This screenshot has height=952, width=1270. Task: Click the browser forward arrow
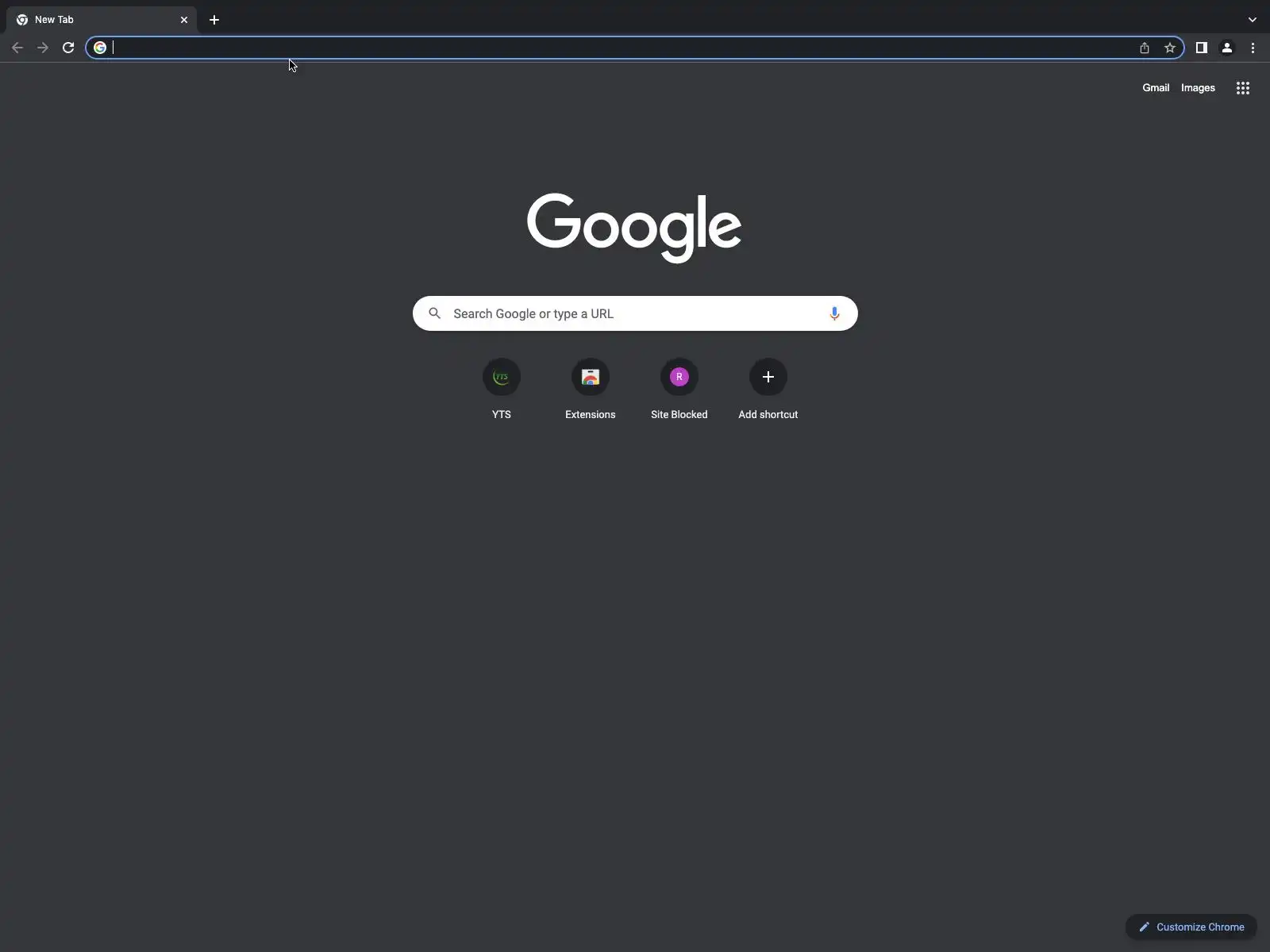pyautogui.click(x=43, y=48)
